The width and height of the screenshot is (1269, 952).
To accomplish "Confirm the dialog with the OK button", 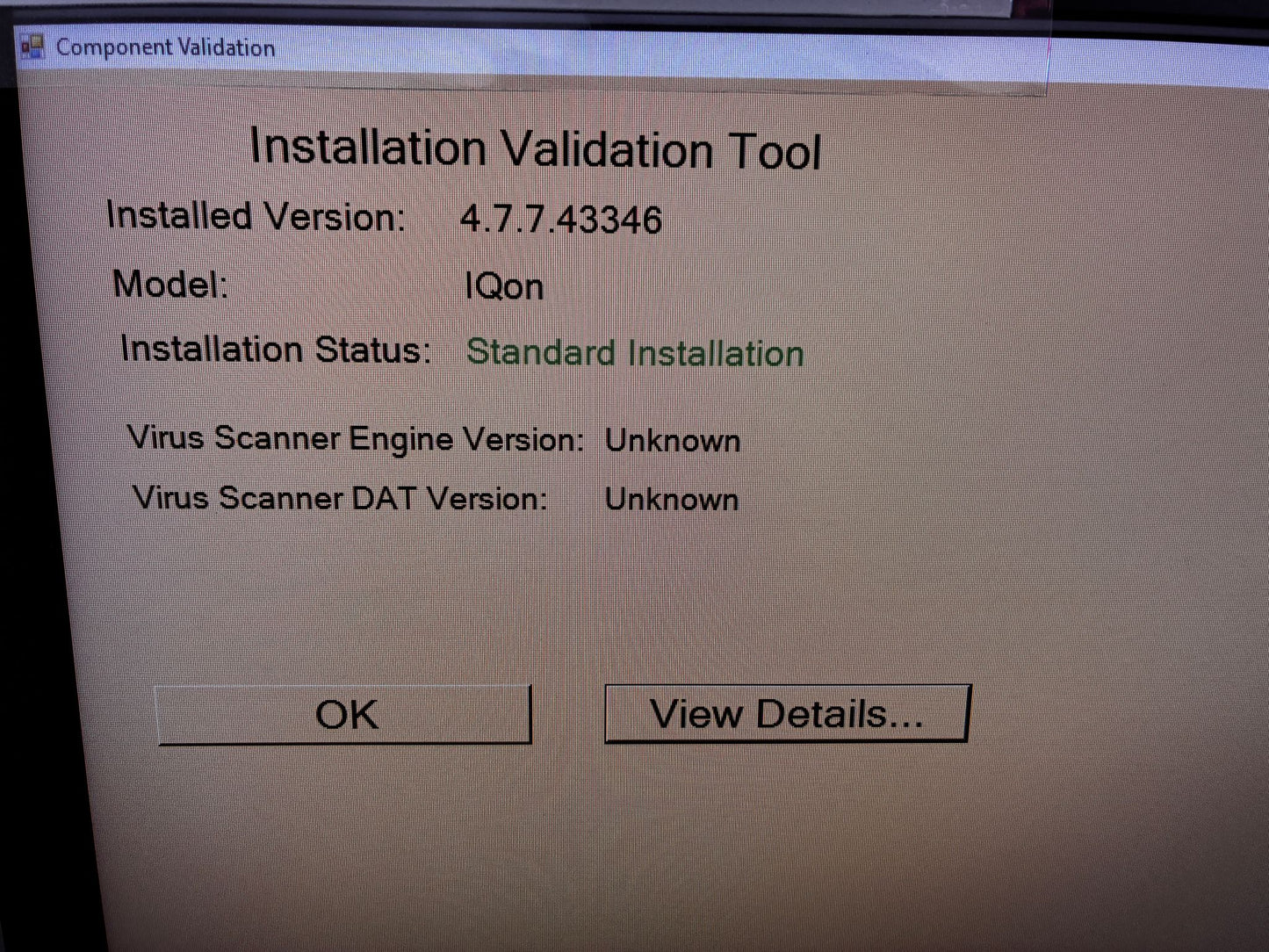I will pyautogui.click(x=344, y=715).
